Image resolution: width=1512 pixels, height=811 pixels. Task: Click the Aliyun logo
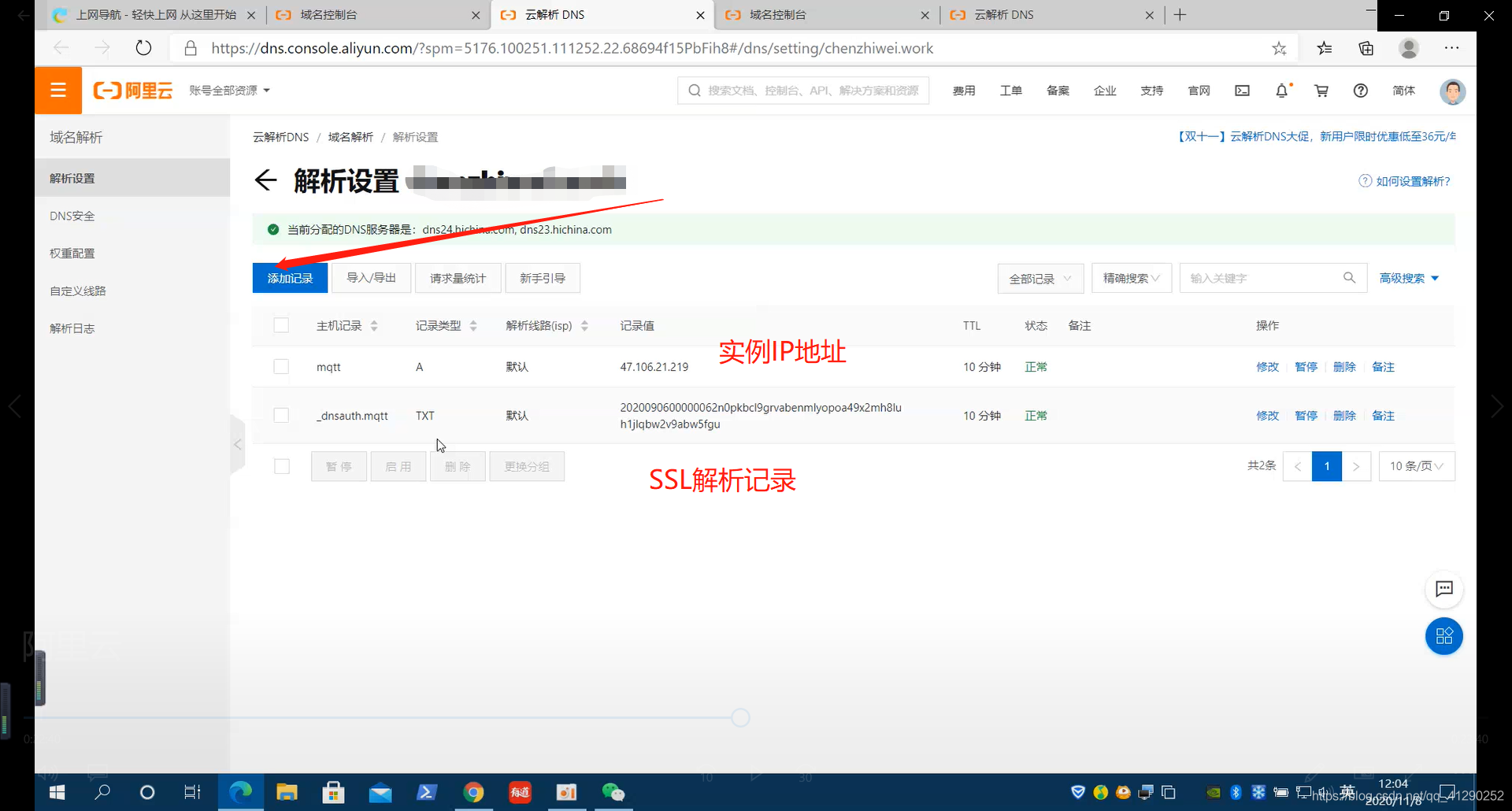[132, 90]
